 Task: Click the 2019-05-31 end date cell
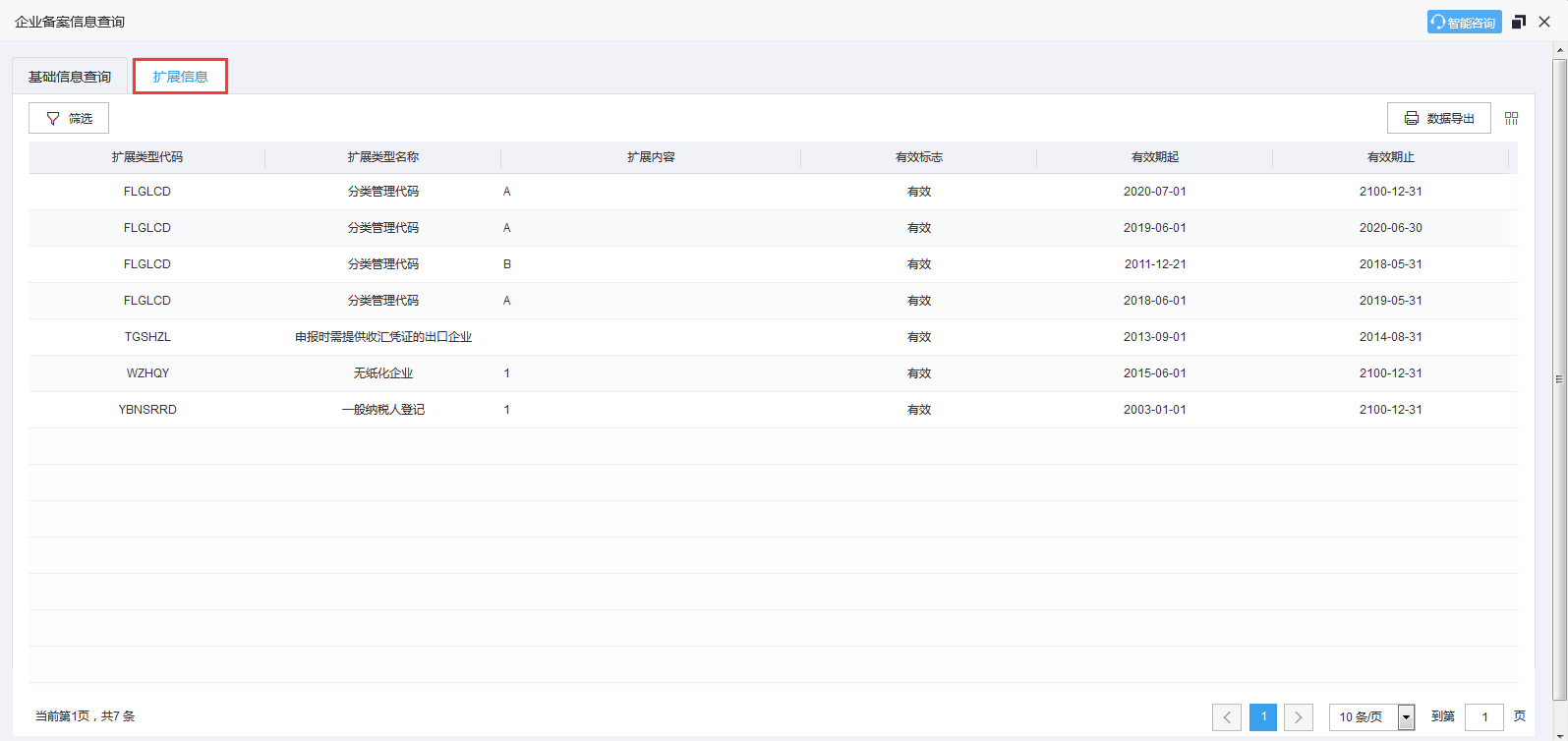1391,301
